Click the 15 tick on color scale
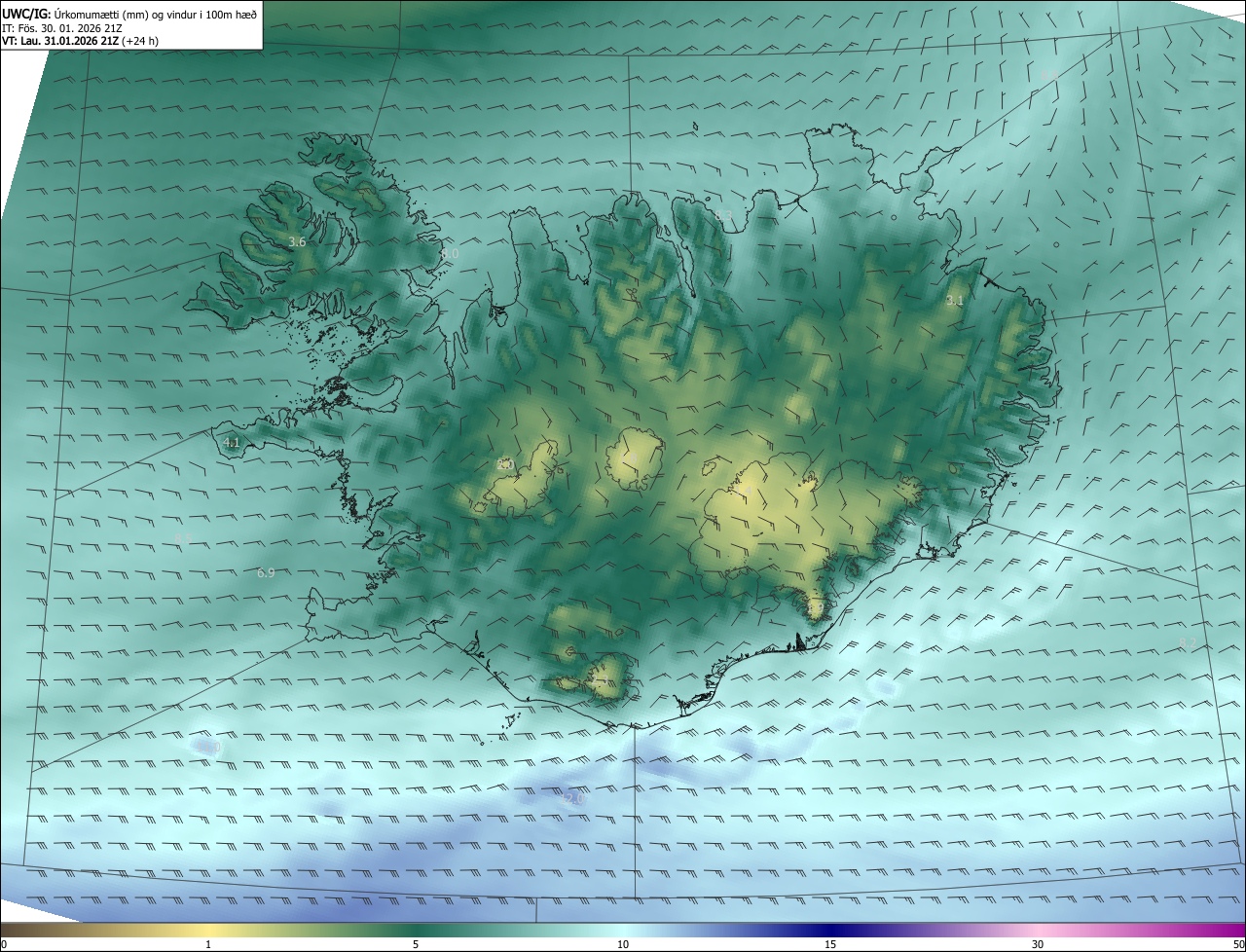 (830, 944)
